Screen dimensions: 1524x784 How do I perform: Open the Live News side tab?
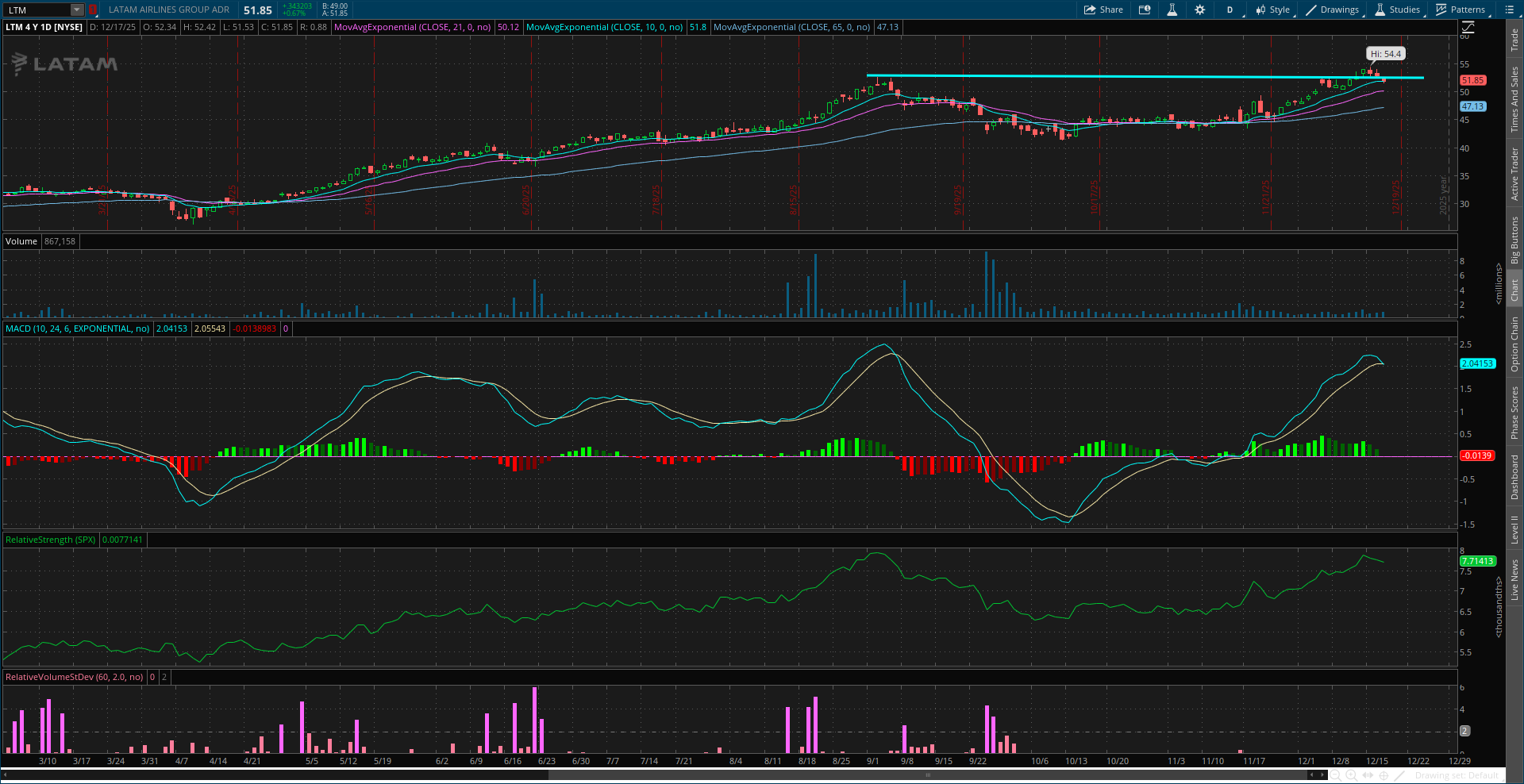coord(1514,579)
